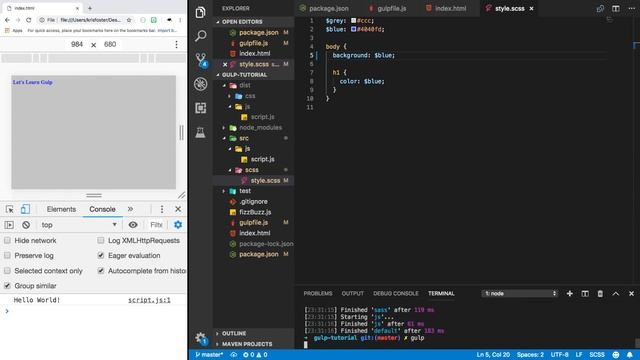Open the Search view in activity bar

point(200,36)
